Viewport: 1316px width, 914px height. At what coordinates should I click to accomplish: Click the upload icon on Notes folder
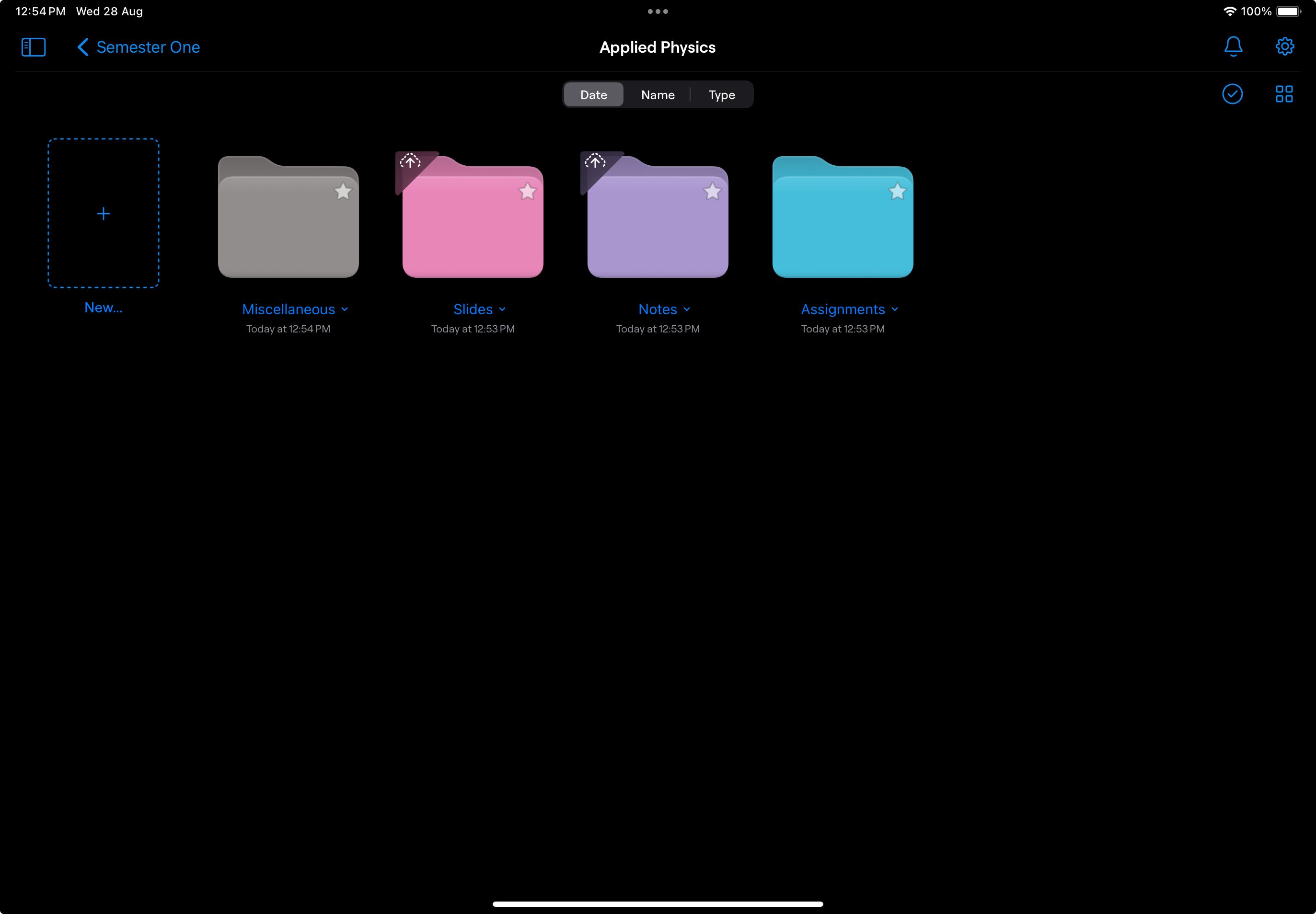(x=596, y=161)
